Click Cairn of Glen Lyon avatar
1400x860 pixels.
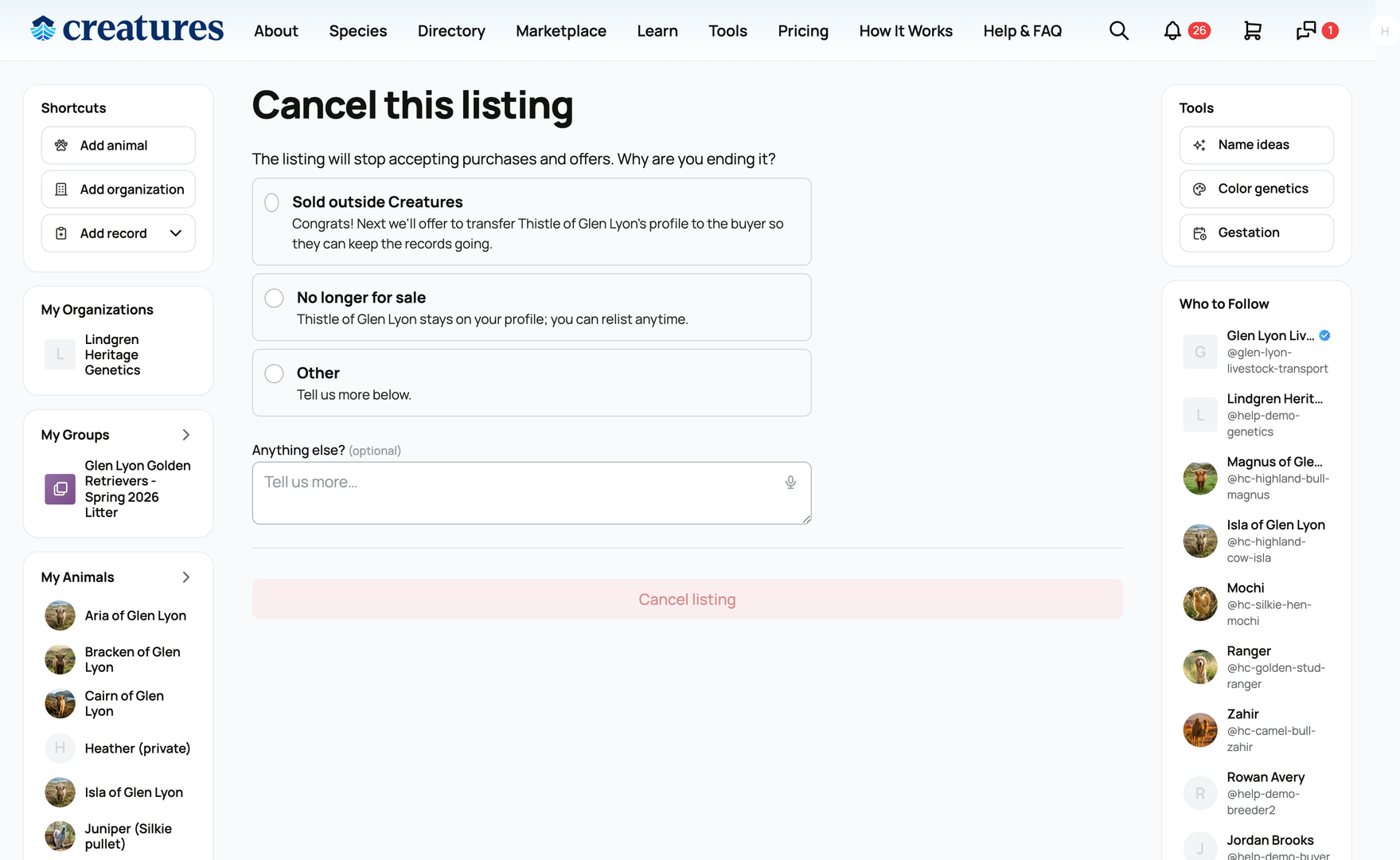pyautogui.click(x=60, y=704)
